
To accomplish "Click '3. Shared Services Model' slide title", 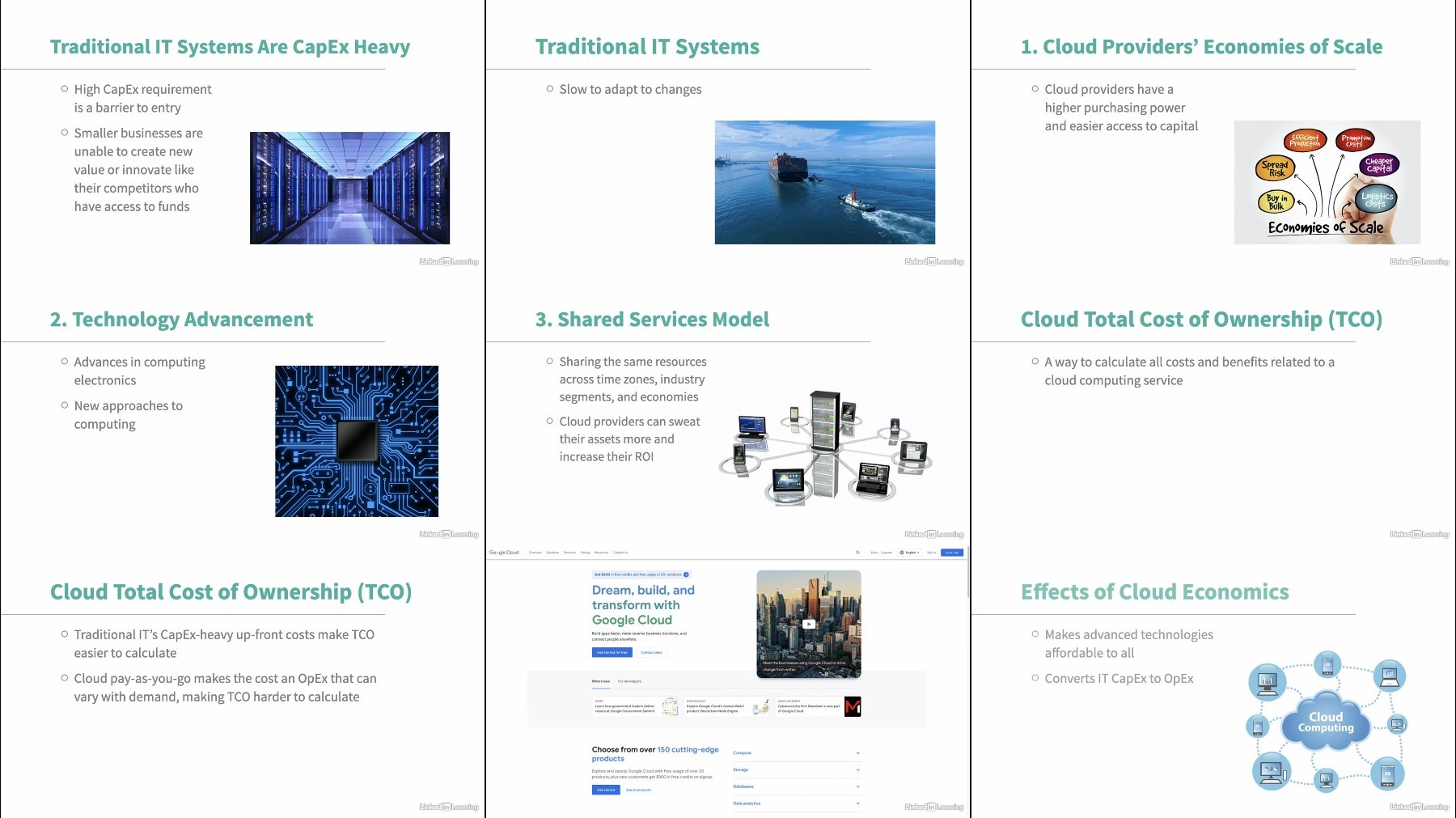I will click(x=652, y=320).
